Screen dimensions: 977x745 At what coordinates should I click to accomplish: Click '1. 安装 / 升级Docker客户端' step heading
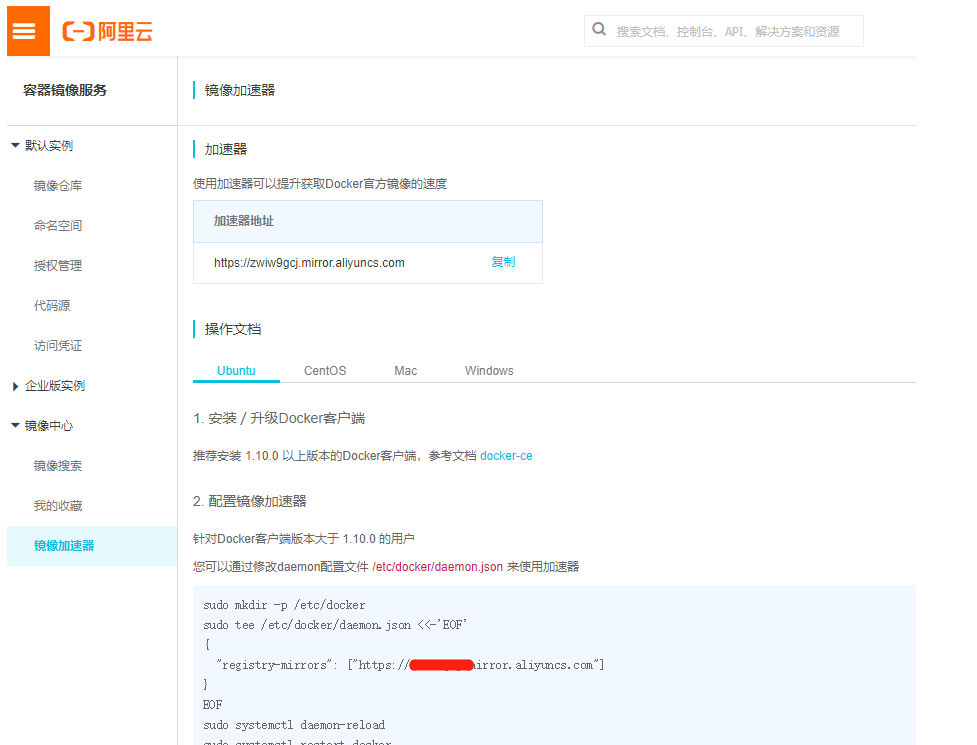[x=279, y=419]
